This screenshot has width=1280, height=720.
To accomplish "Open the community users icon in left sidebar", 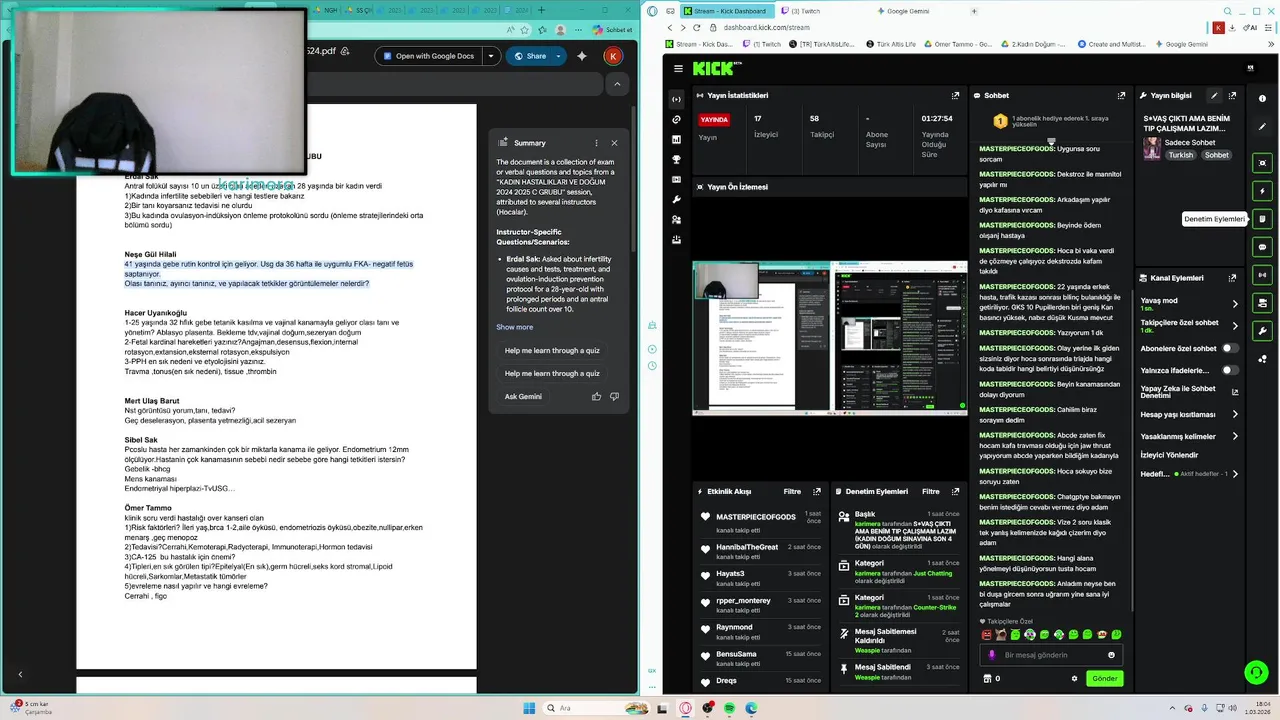I will tap(677, 219).
